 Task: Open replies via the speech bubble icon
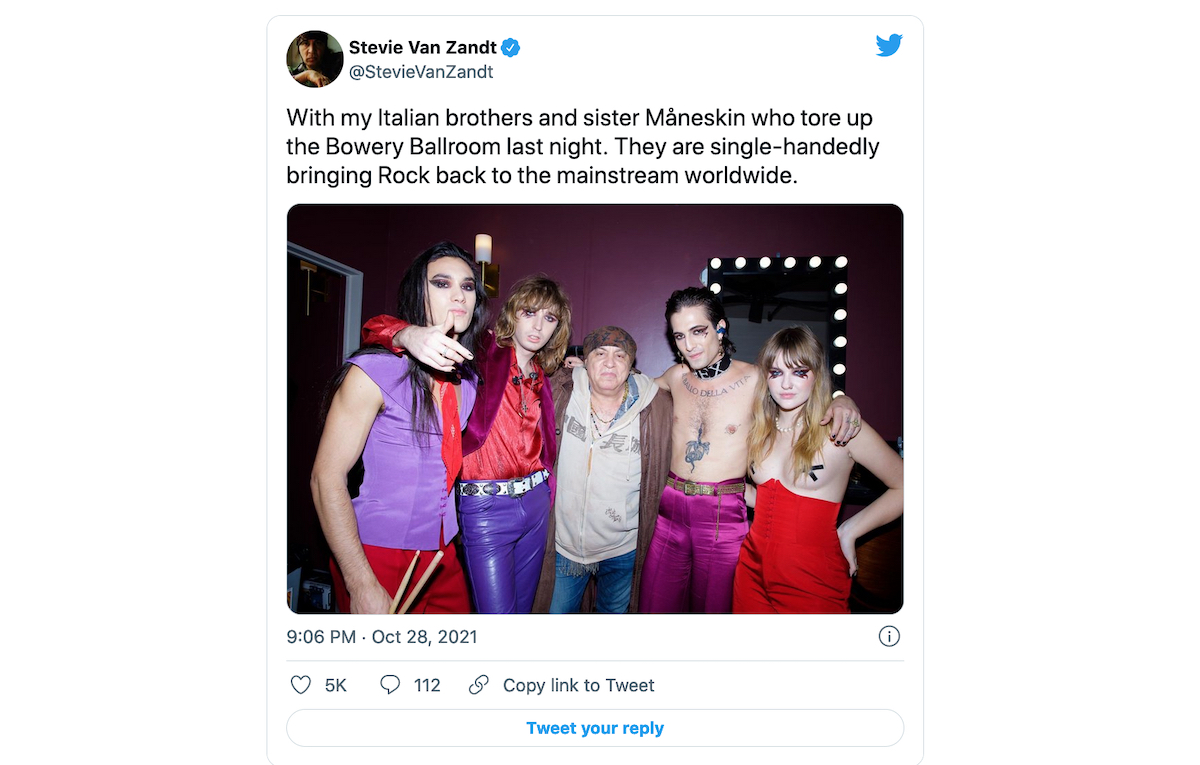point(390,685)
